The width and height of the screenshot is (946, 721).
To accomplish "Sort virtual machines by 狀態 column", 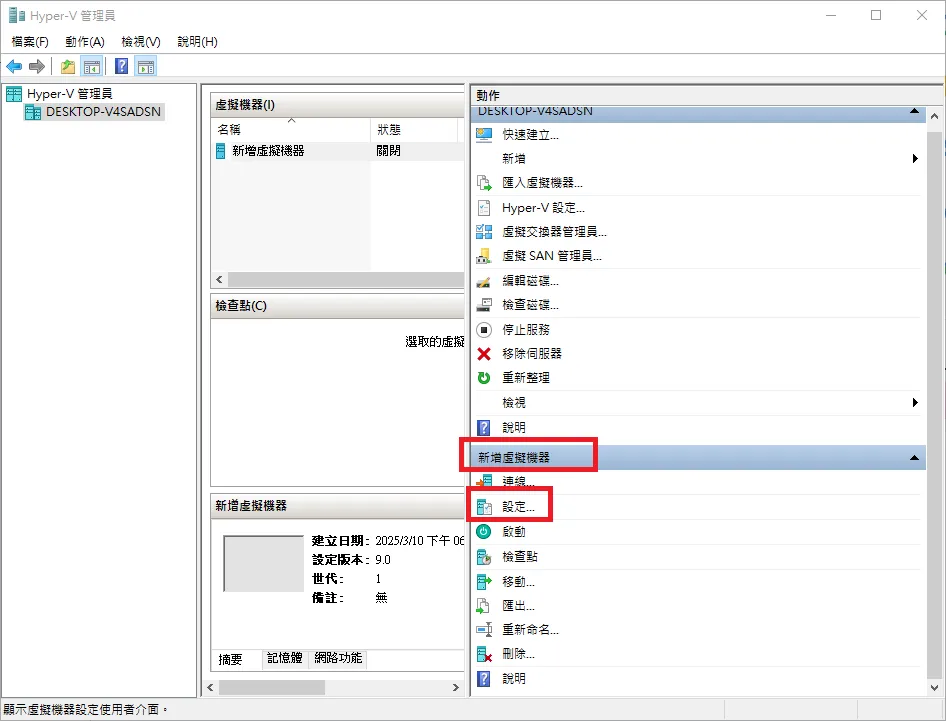I will [414, 130].
